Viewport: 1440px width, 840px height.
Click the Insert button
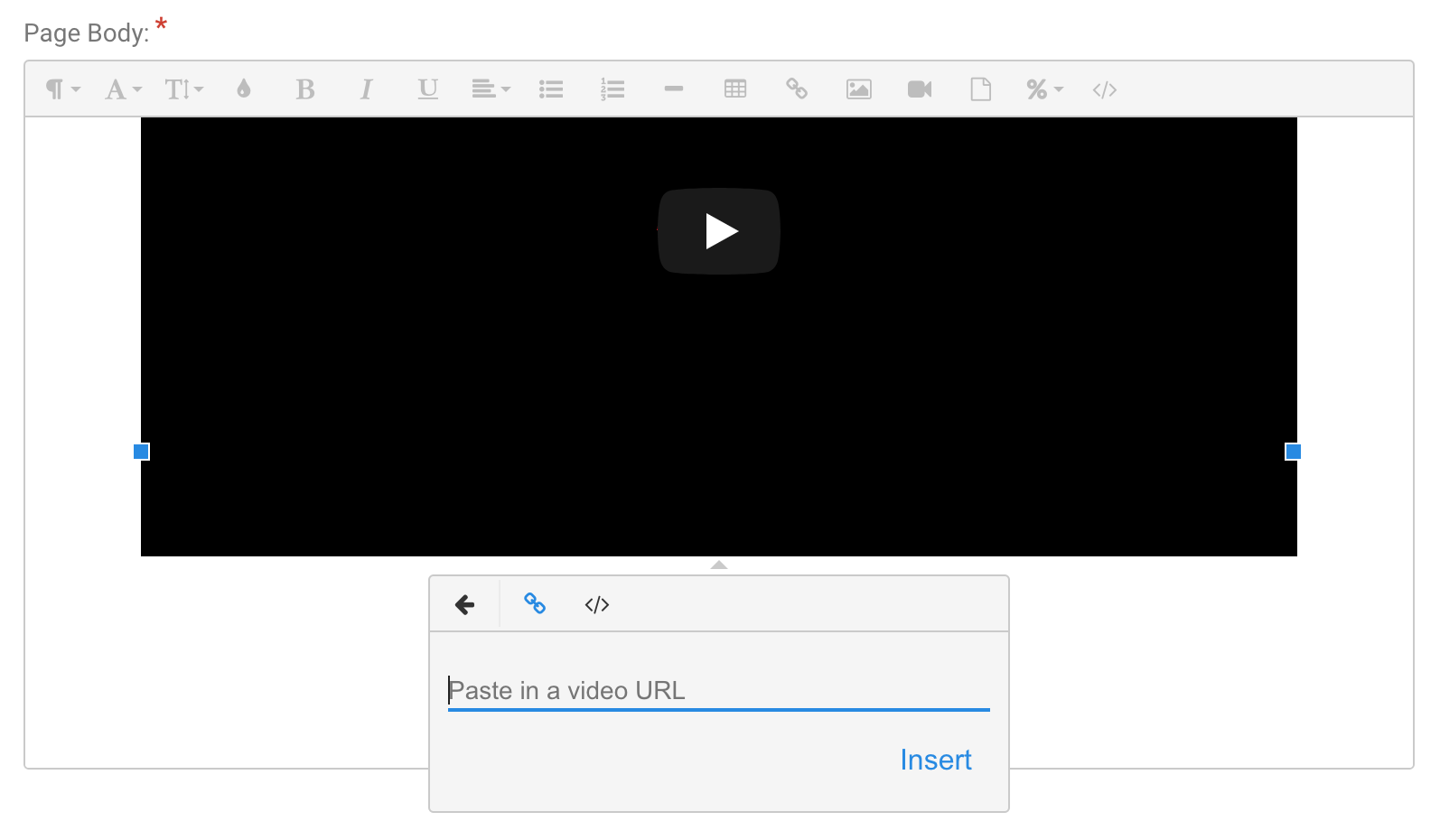(936, 761)
